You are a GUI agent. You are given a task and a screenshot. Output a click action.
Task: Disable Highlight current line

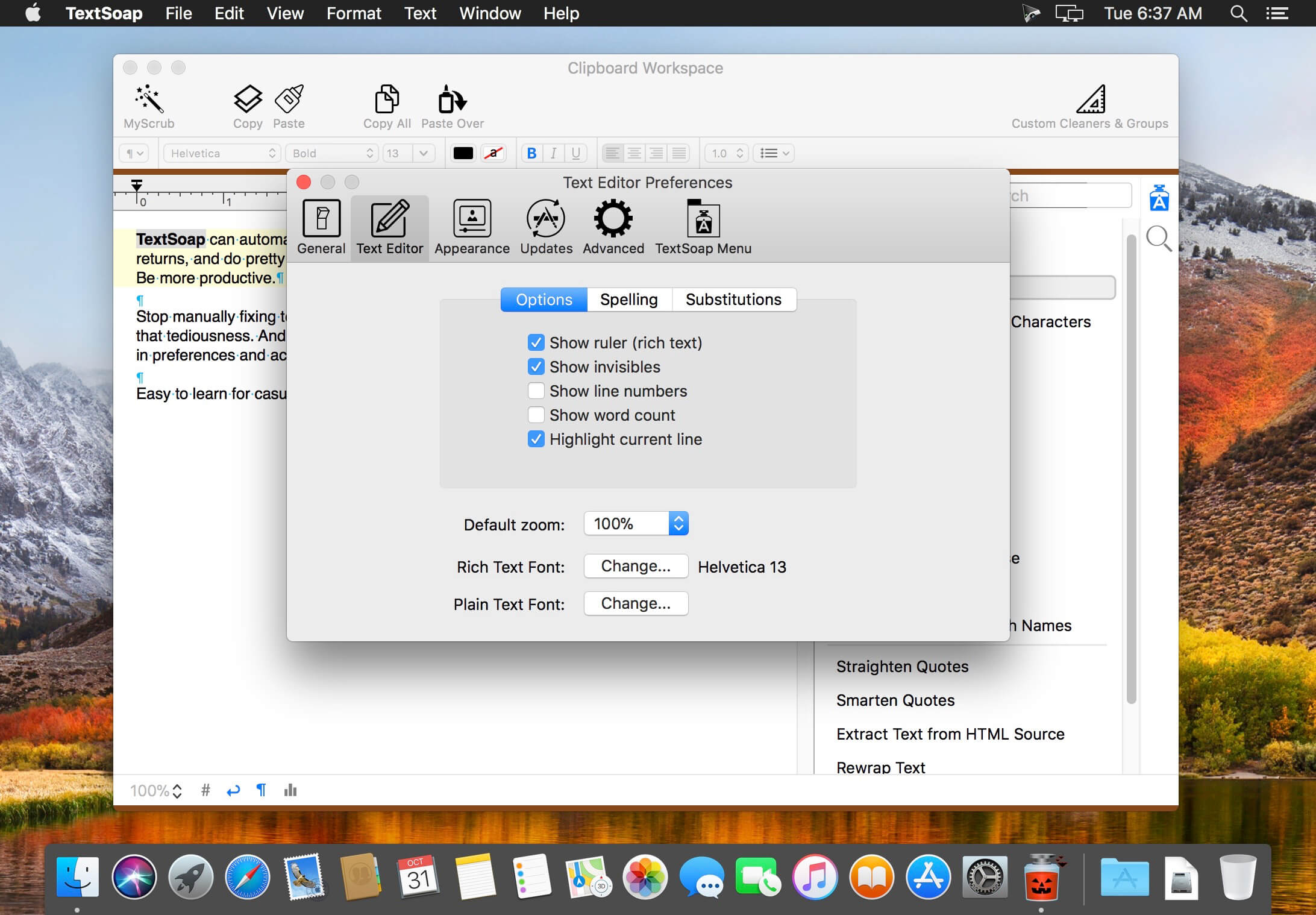536,439
